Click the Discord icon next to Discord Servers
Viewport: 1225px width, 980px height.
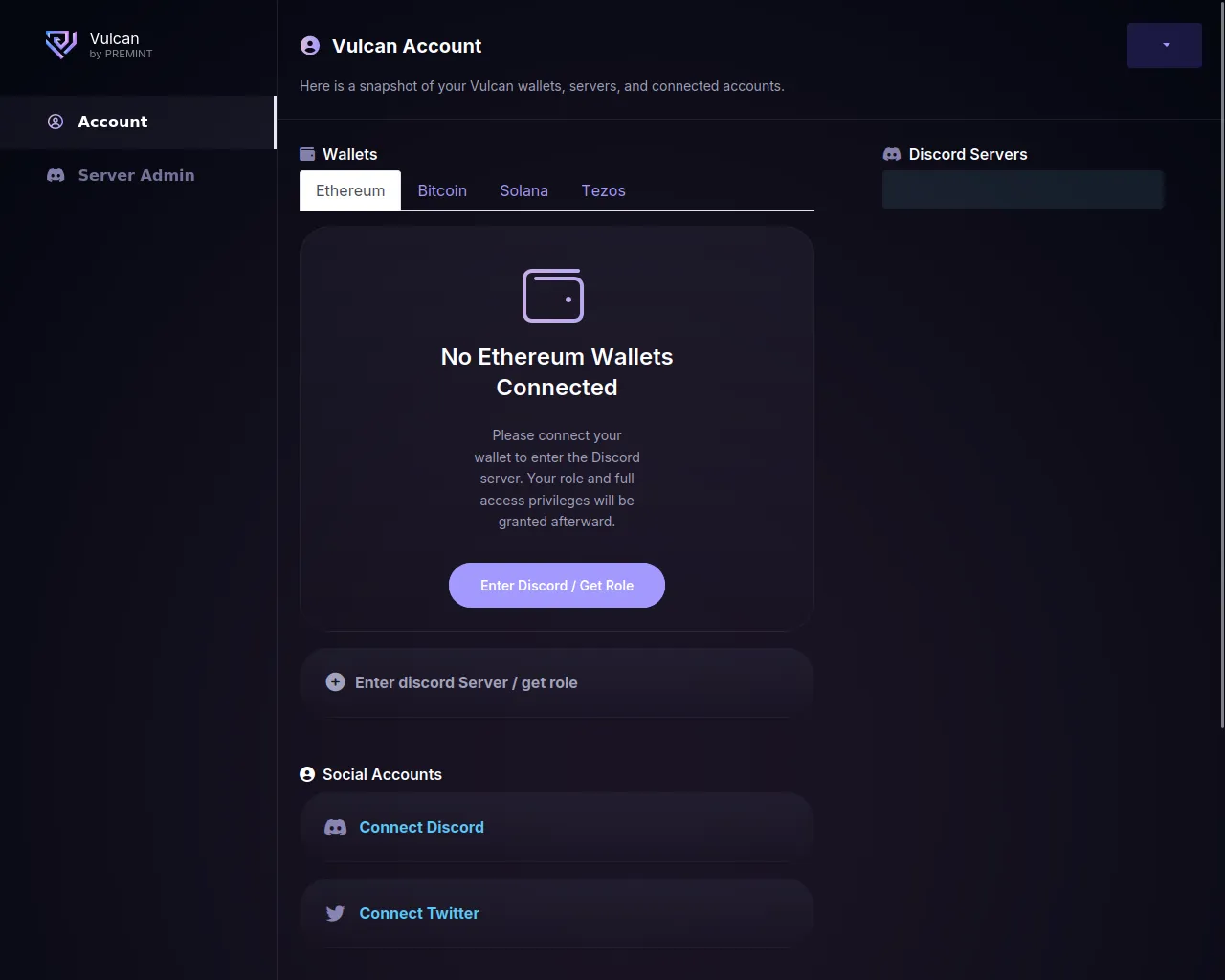[x=892, y=154]
